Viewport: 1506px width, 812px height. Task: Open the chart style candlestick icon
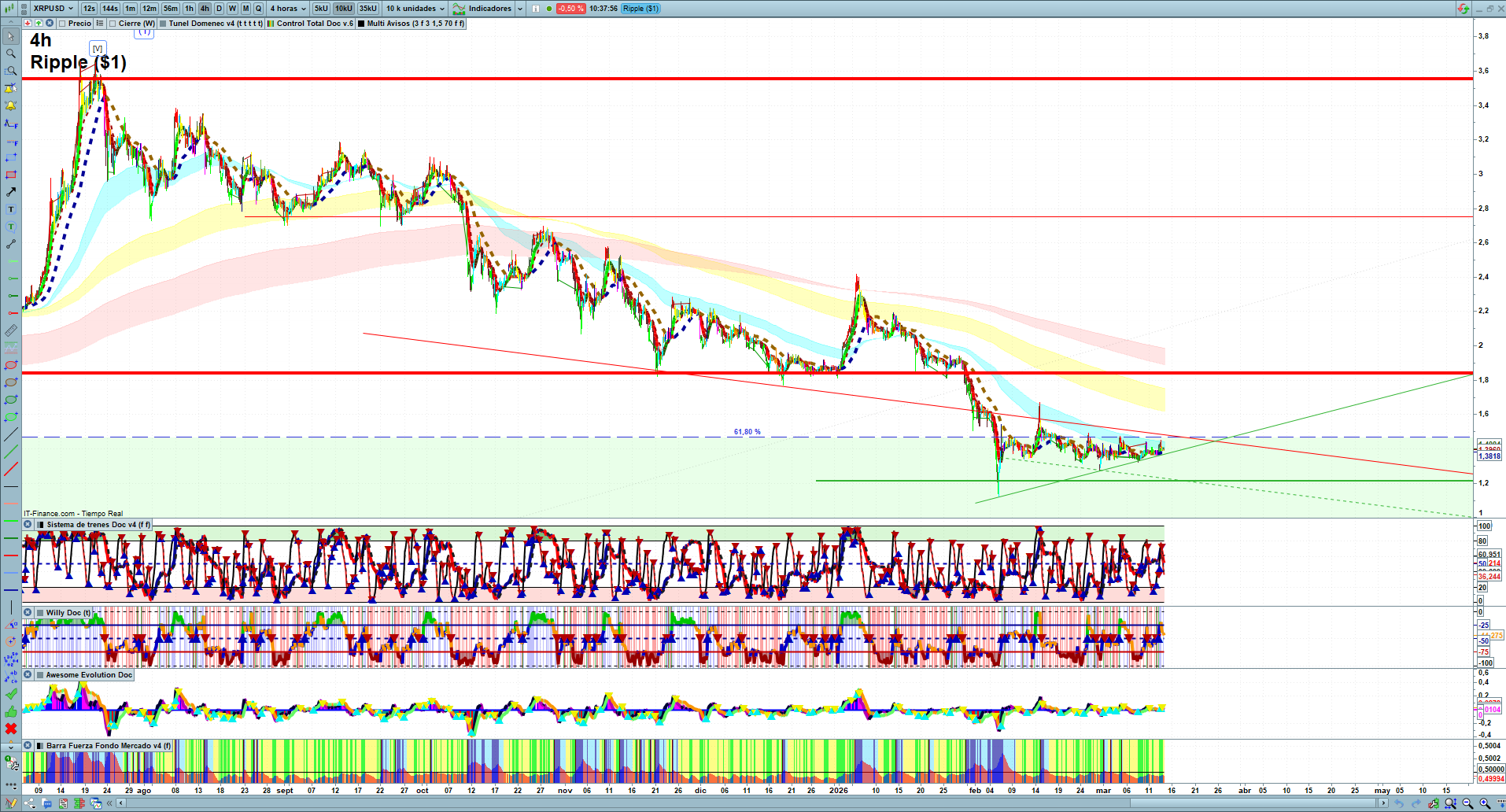[x=10, y=9]
